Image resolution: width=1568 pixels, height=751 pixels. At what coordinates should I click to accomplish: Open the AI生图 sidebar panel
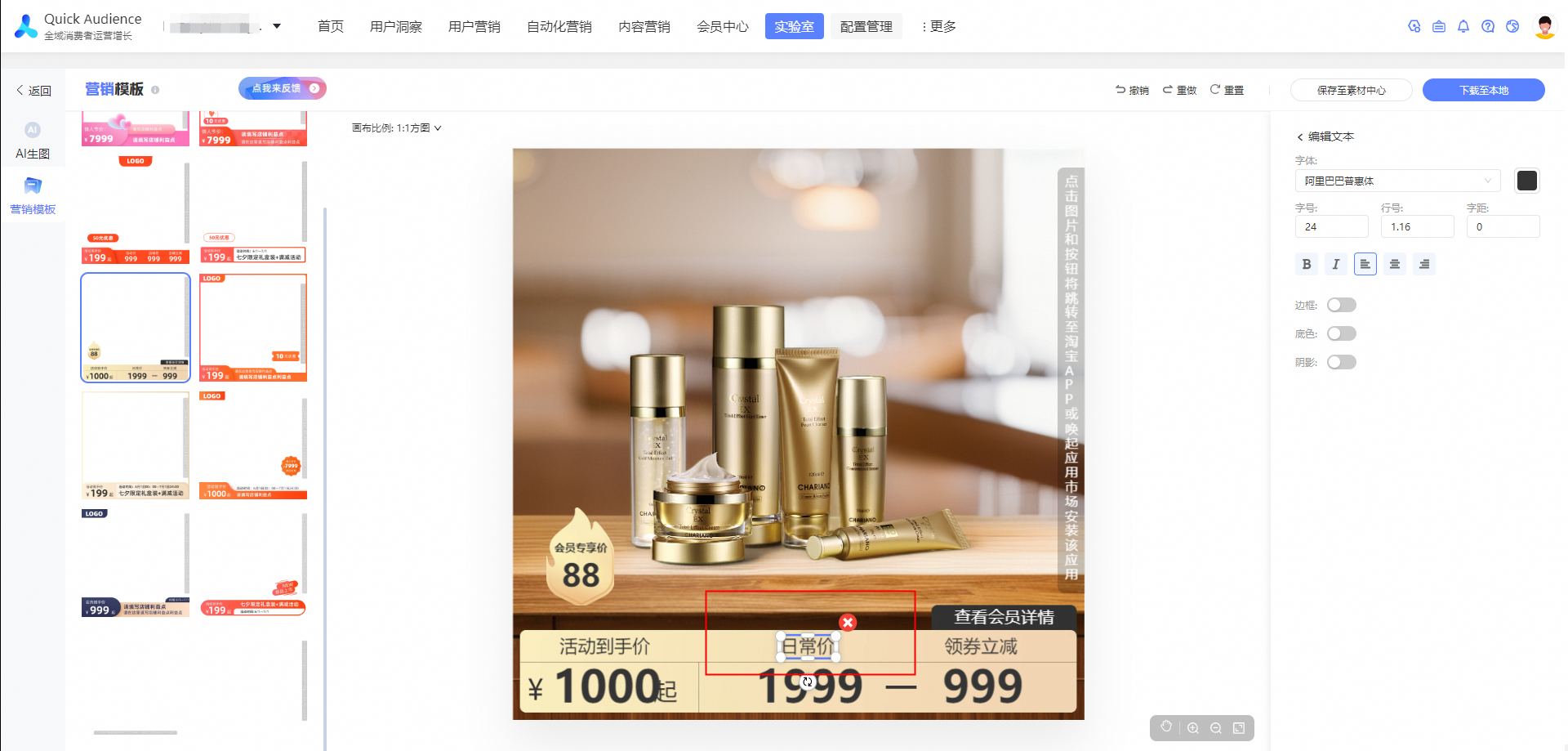point(33,140)
